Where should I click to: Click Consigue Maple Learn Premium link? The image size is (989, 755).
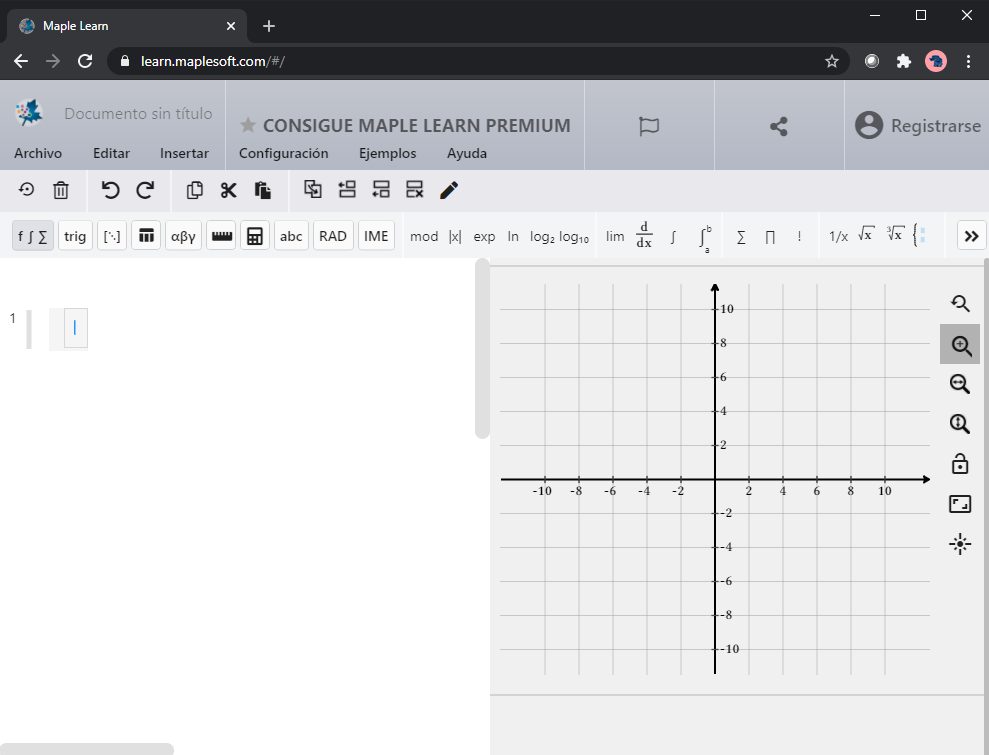click(405, 126)
